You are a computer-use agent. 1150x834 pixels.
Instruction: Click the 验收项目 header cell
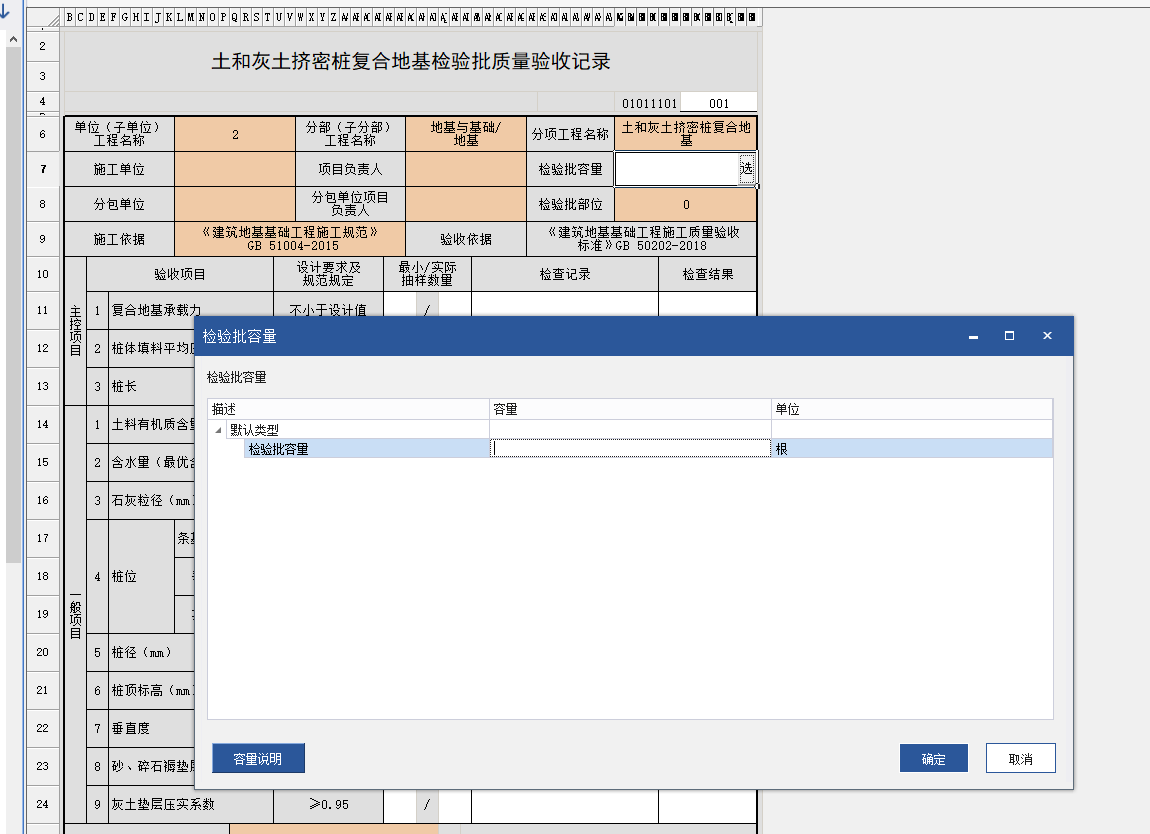point(180,274)
